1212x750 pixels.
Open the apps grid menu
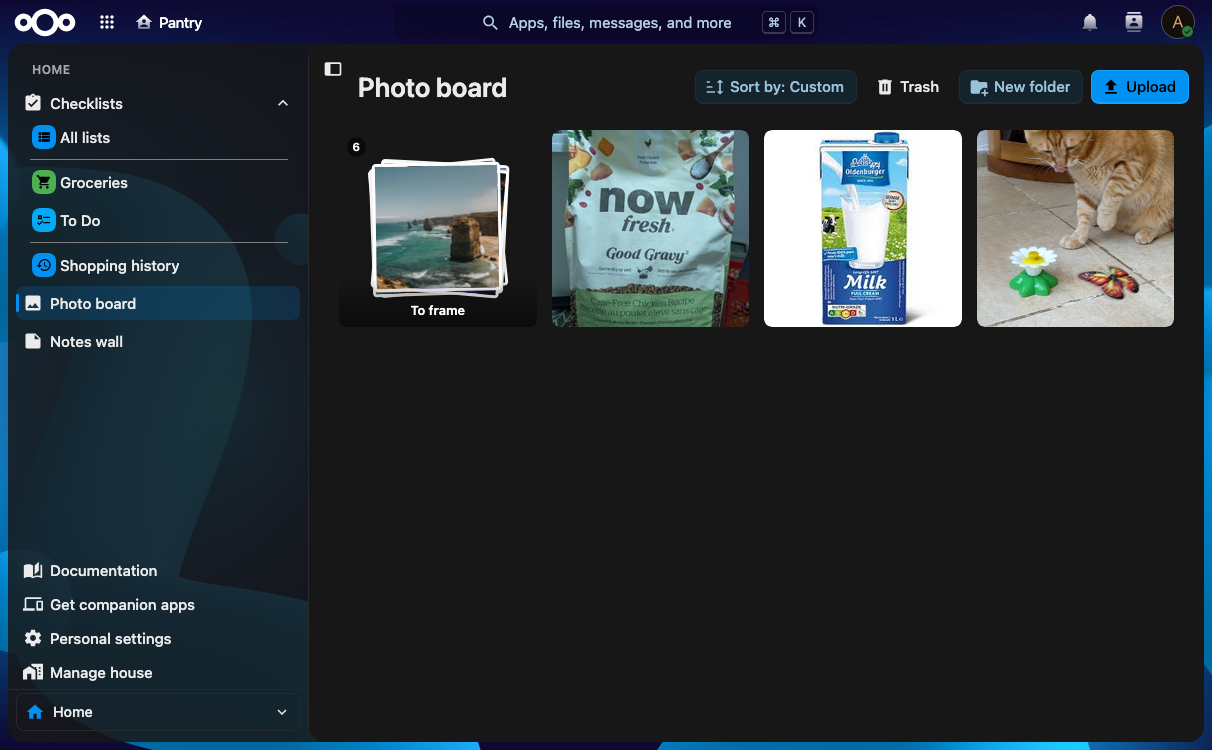(x=107, y=22)
